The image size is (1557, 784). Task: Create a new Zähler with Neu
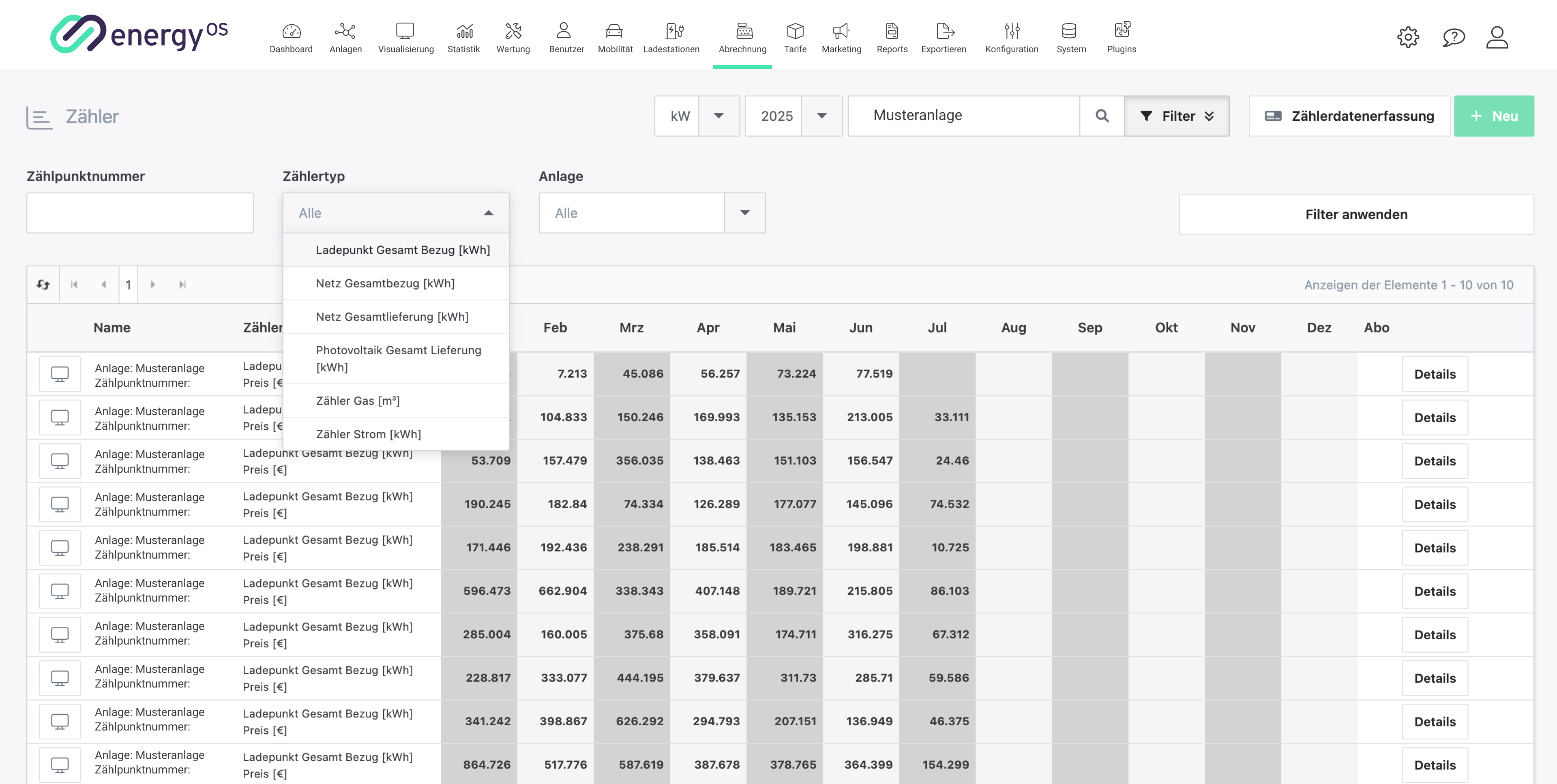pyautogui.click(x=1493, y=116)
